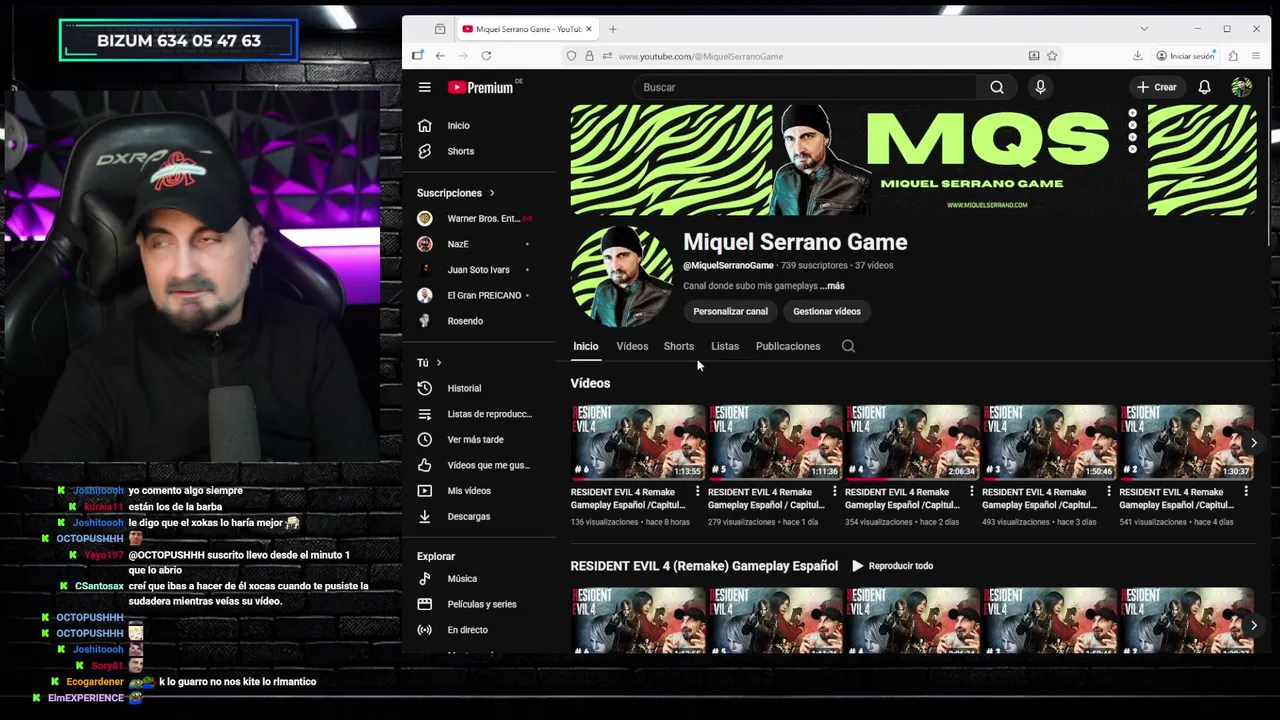Open Resident Evil 4 video #4 thumbnail
The image size is (1280, 720).
[x=912, y=442]
